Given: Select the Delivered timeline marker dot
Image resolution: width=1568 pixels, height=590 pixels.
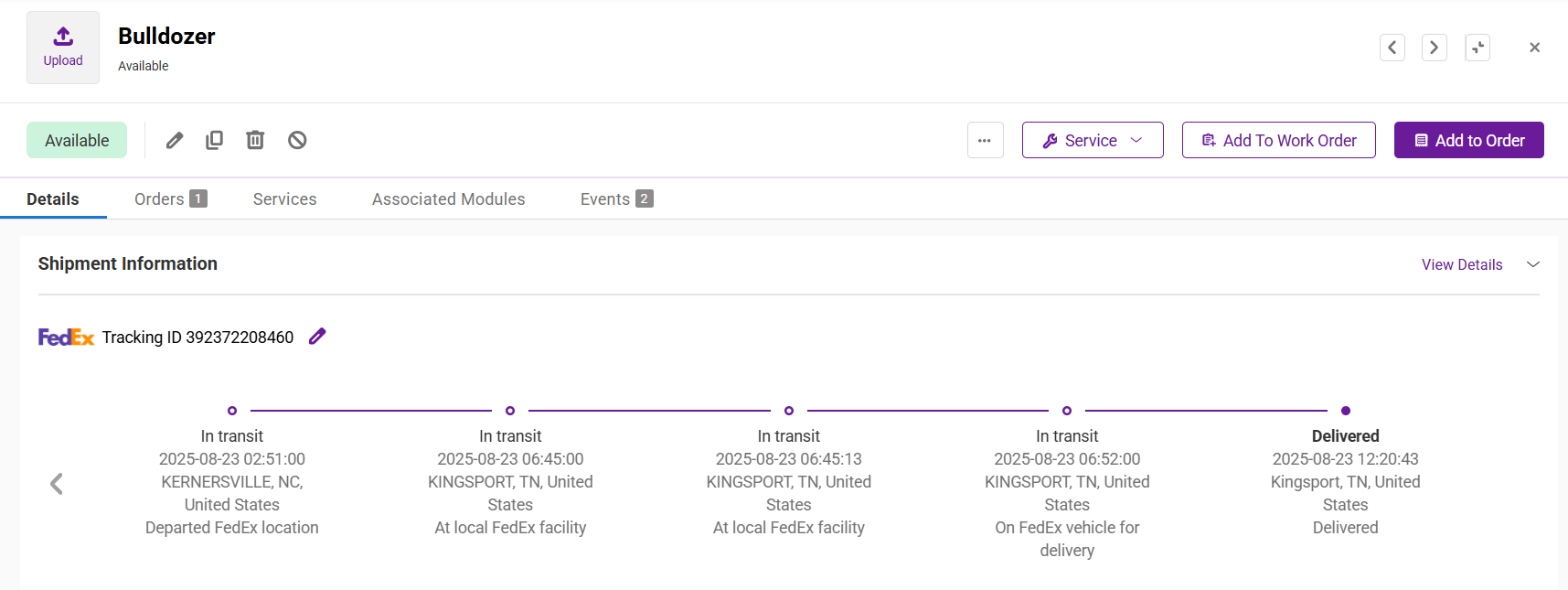Looking at the screenshot, I should click(x=1345, y=411).
